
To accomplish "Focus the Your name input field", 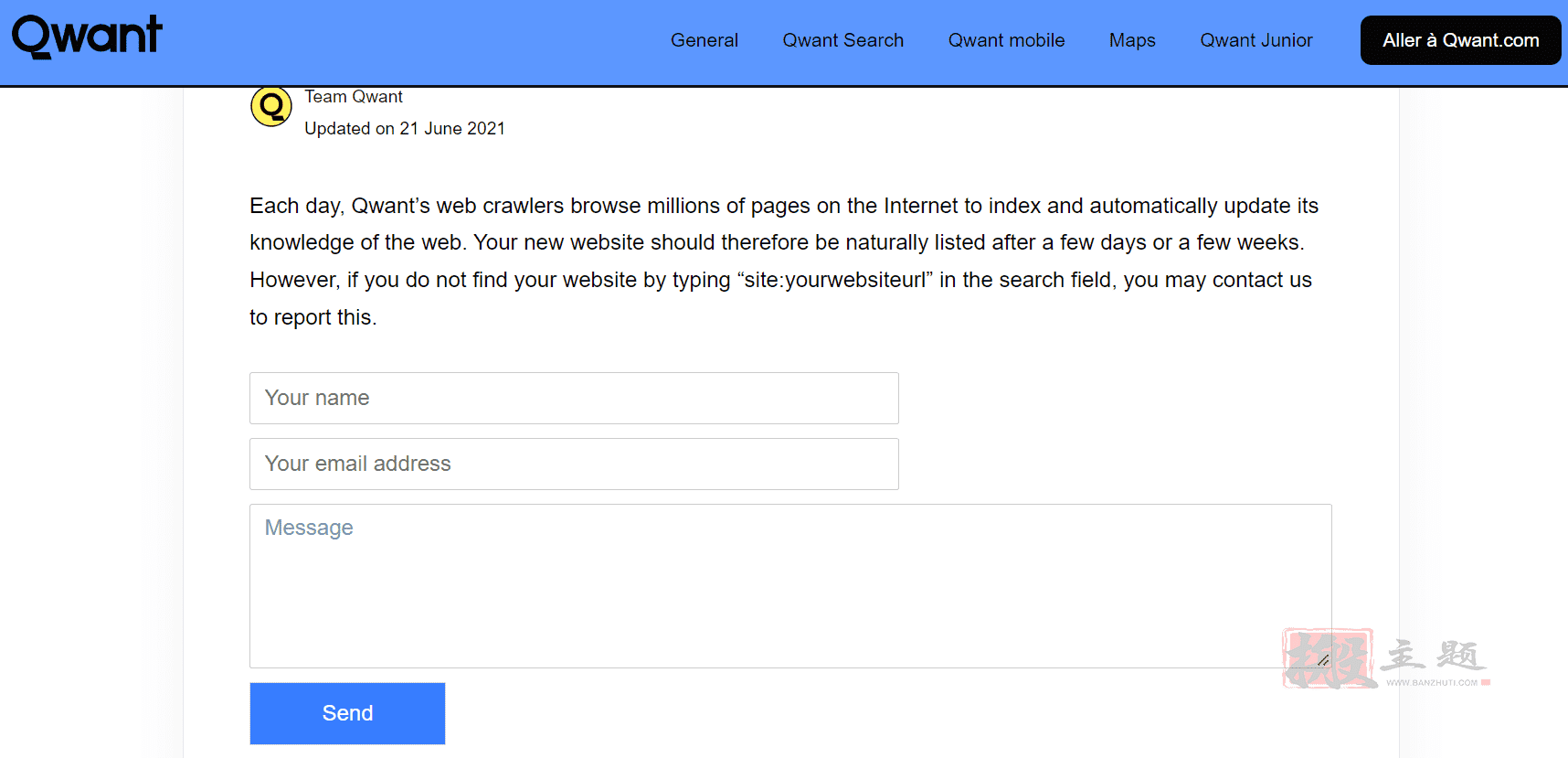I will coord(574,398).
